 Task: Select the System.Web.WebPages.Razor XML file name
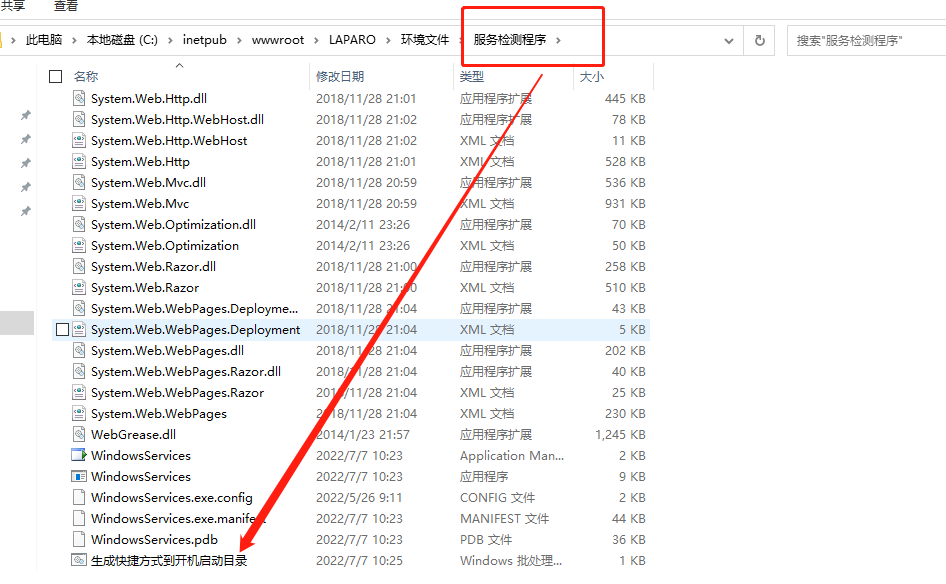(177, 393)
